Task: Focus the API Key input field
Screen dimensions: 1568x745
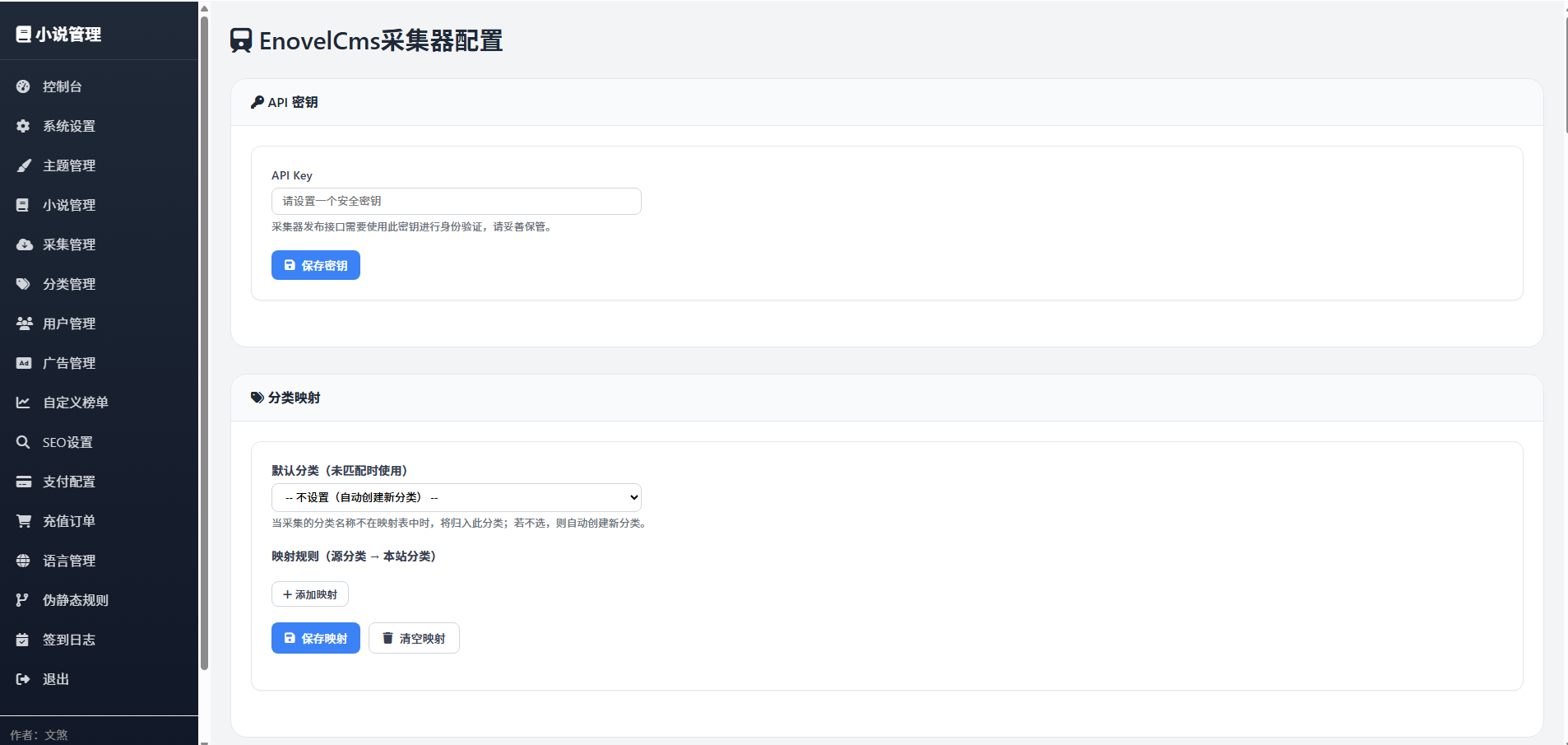Action: (457, 201)
